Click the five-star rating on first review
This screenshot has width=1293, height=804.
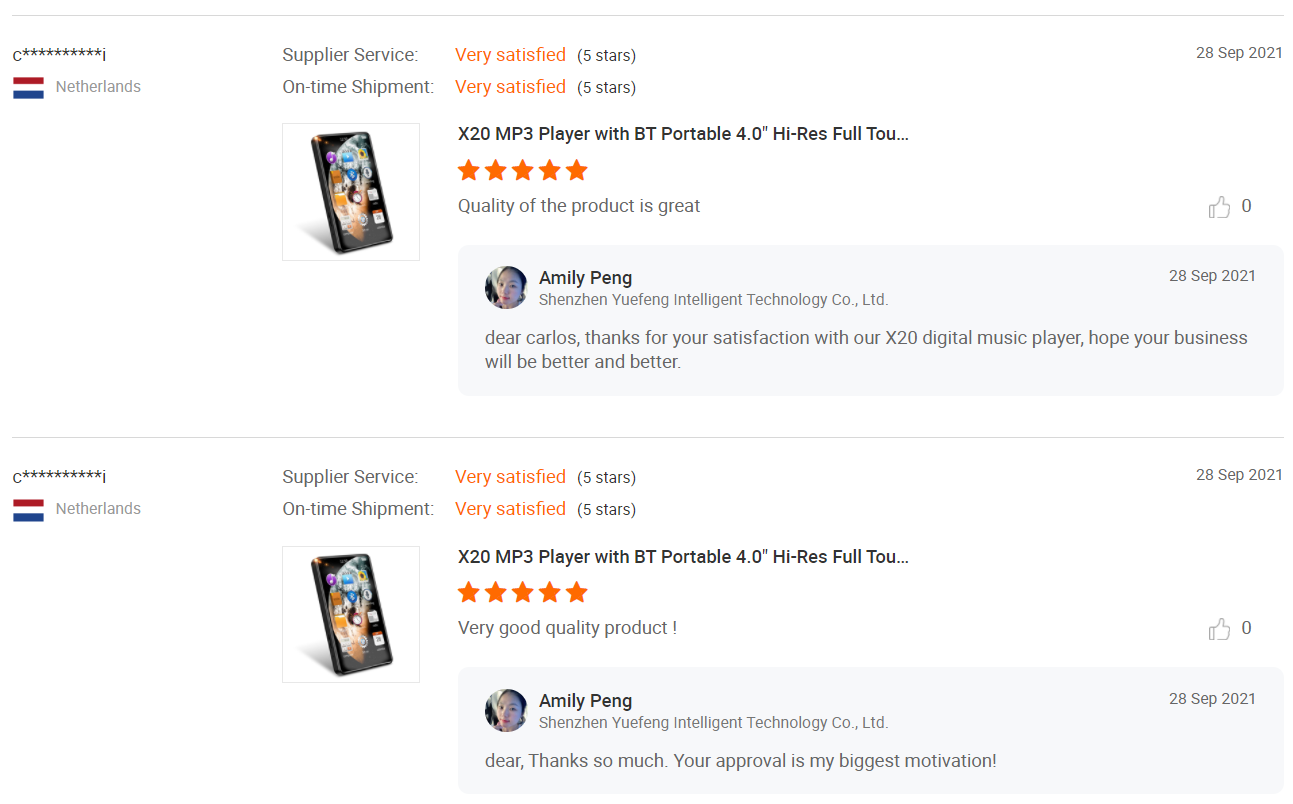pyautogui.click(x=522, y=170)
